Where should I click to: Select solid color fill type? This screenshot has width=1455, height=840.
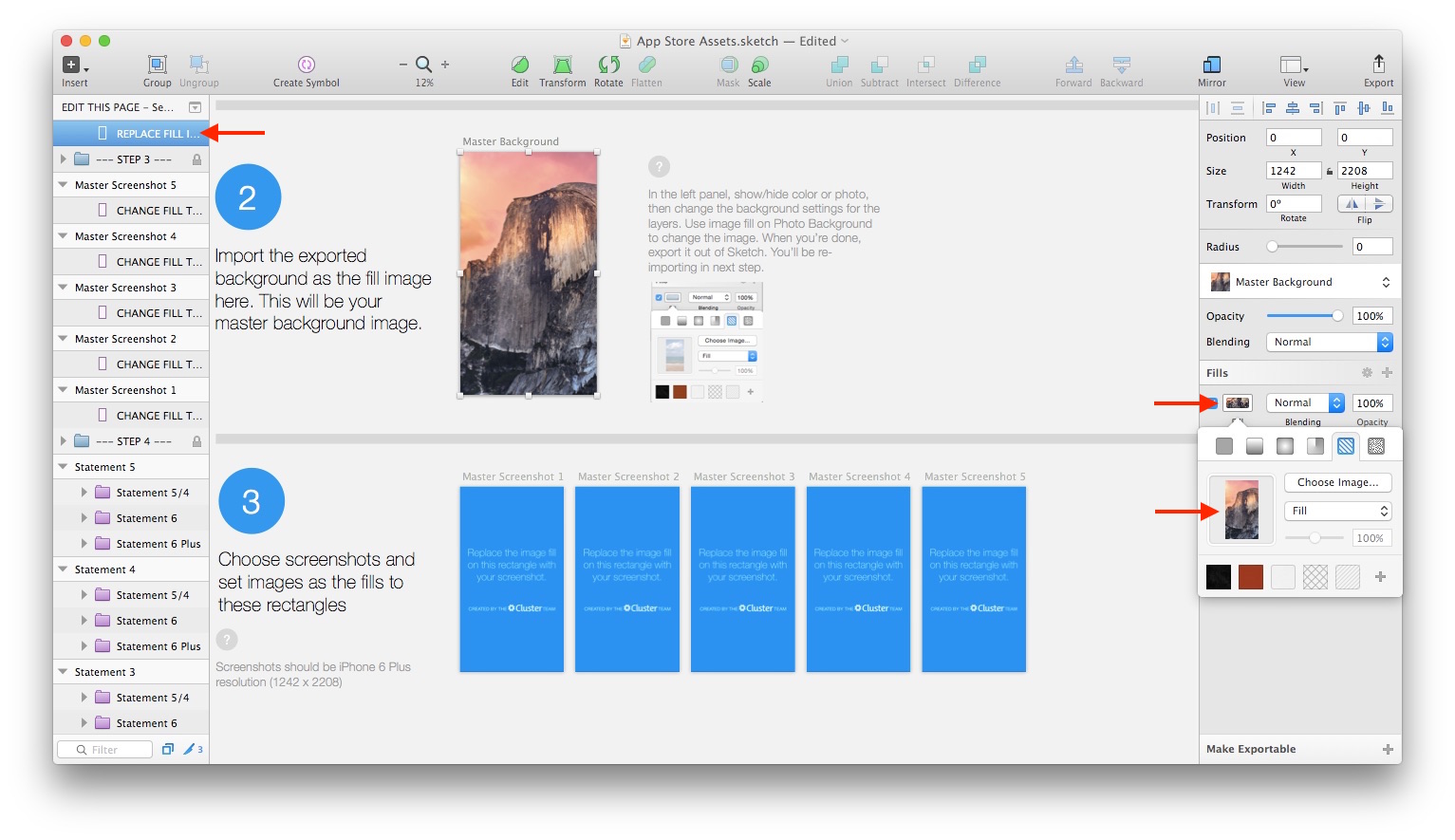pos(1224,446)
